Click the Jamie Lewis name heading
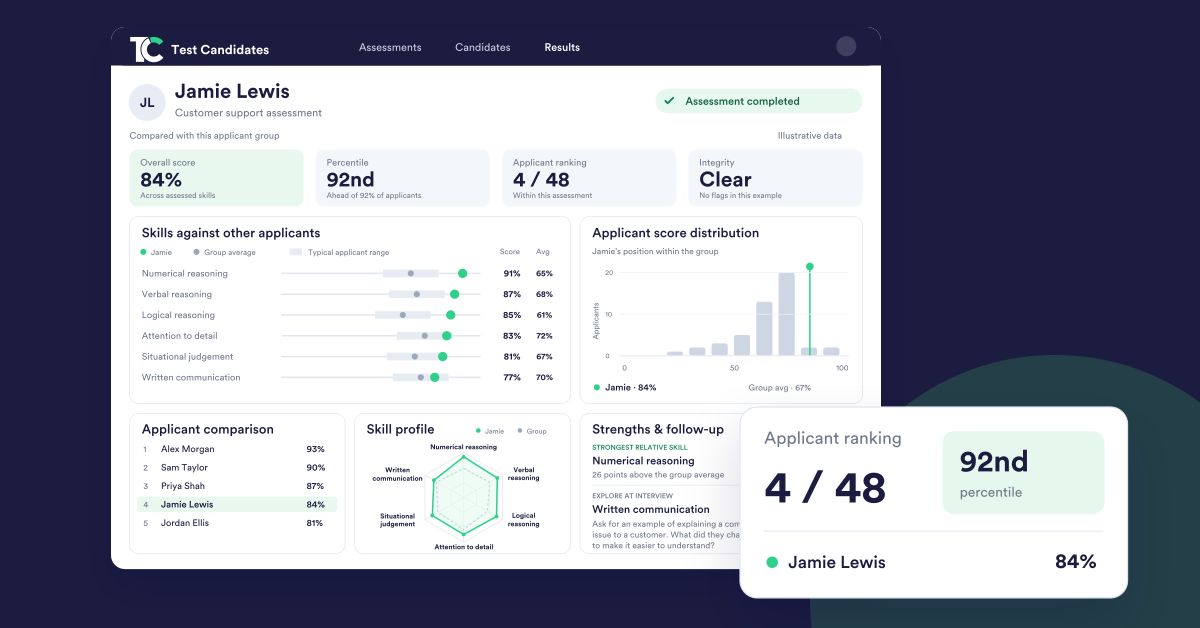Screen dimensions: 1200x628 click(x=232, y=91)
